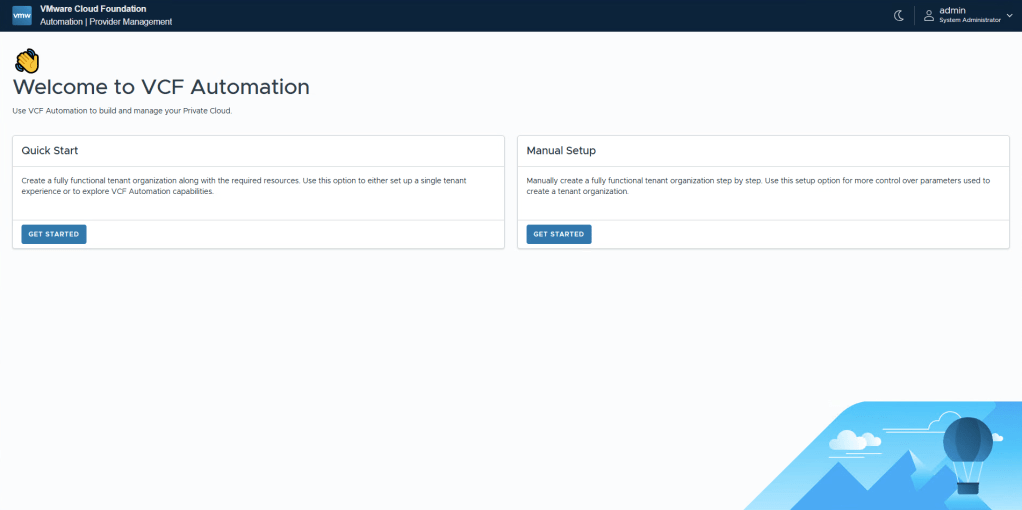
Task: Click the admin username label
Action: 952,10
